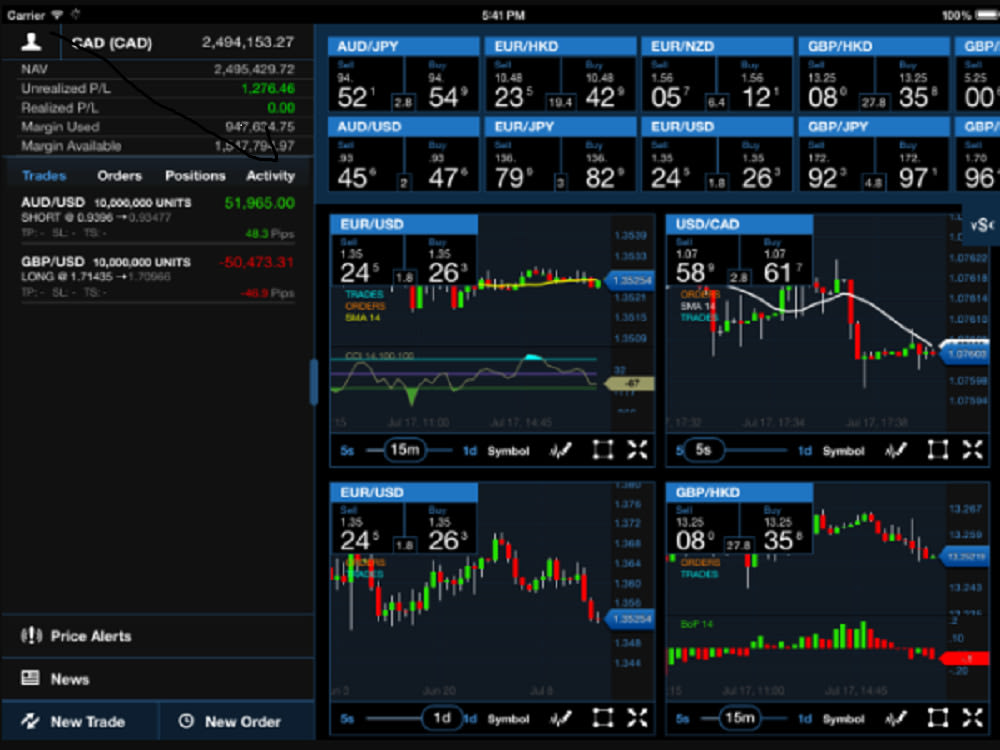The width and height of the screenshot is (1000, 750).
Task: Open the Symbol selector on EUR/USD chart
Action: click(x=508, y=450)
